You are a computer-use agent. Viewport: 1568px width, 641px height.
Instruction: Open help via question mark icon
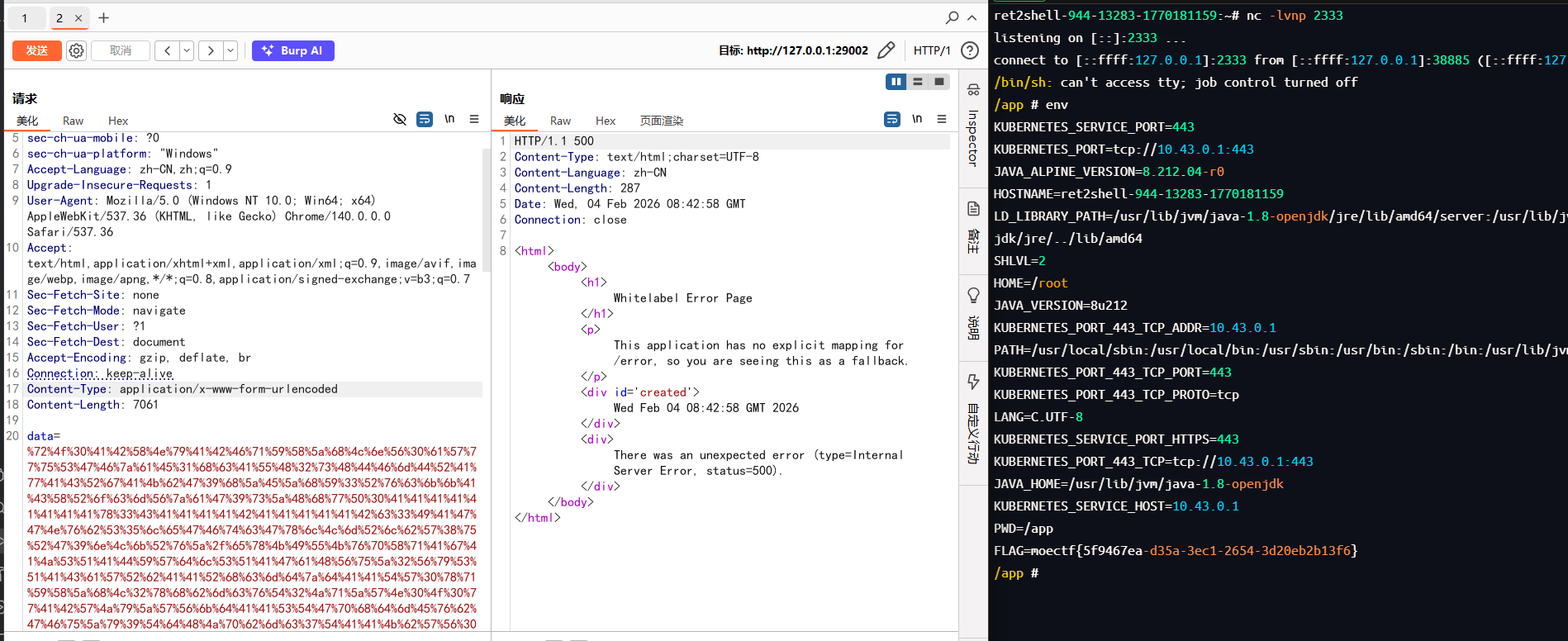point(970,50)
